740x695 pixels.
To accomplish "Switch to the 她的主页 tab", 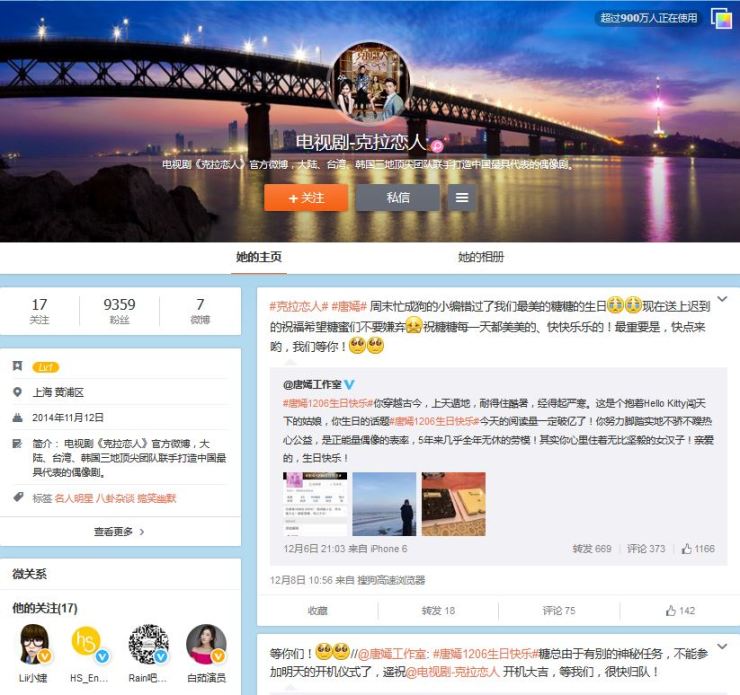I will tap(259, 257).
